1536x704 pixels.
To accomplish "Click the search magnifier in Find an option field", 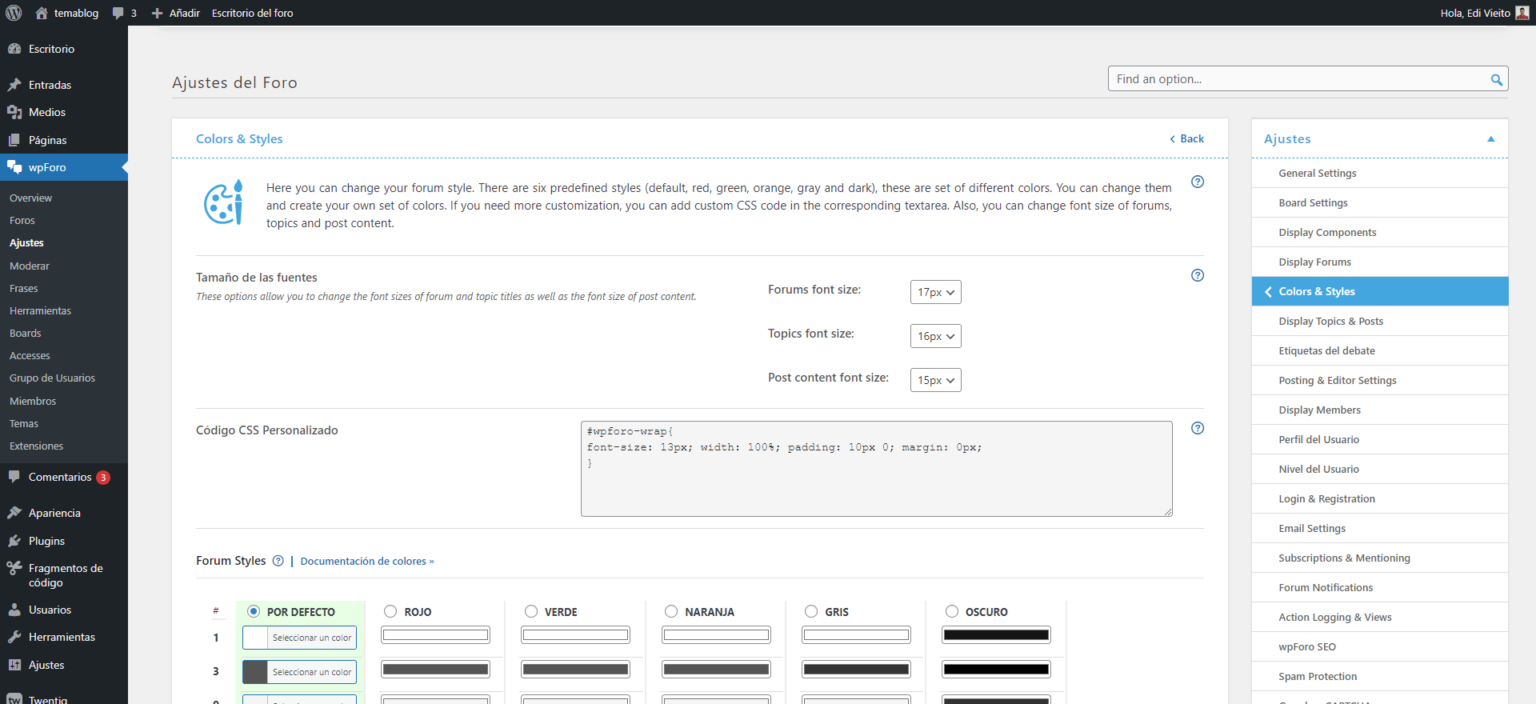I will coord(1496,78).
